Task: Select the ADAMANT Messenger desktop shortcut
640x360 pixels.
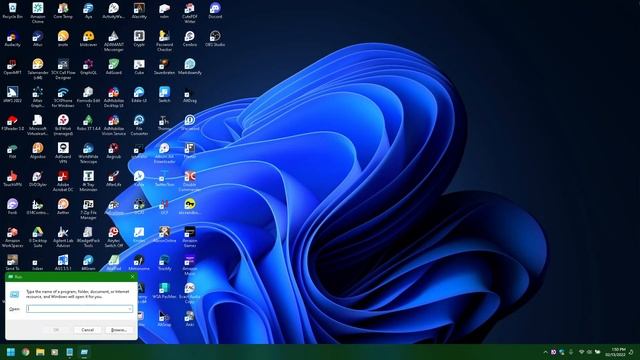Action: [113, 40]
